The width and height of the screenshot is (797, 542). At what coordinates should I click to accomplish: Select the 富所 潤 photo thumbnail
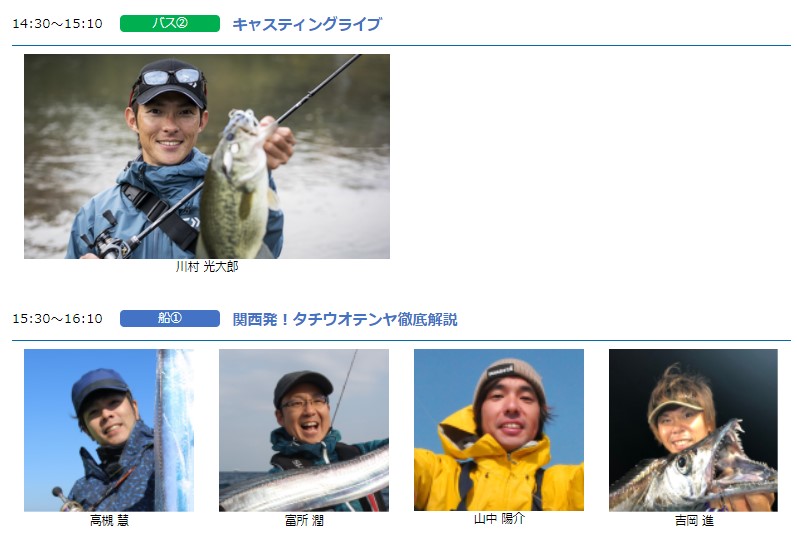[x=304, y=430]
